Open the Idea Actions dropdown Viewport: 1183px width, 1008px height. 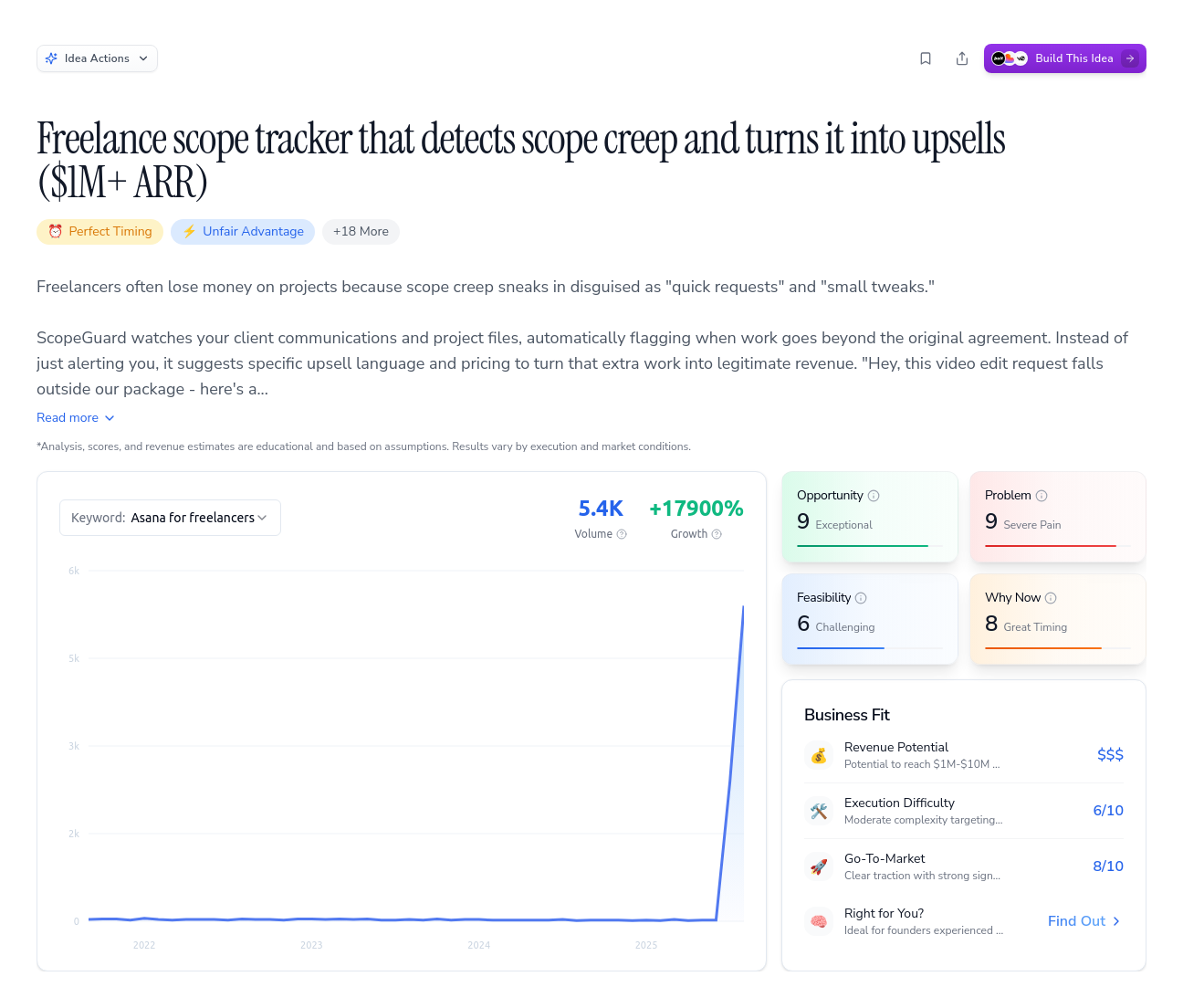(97, 58)
